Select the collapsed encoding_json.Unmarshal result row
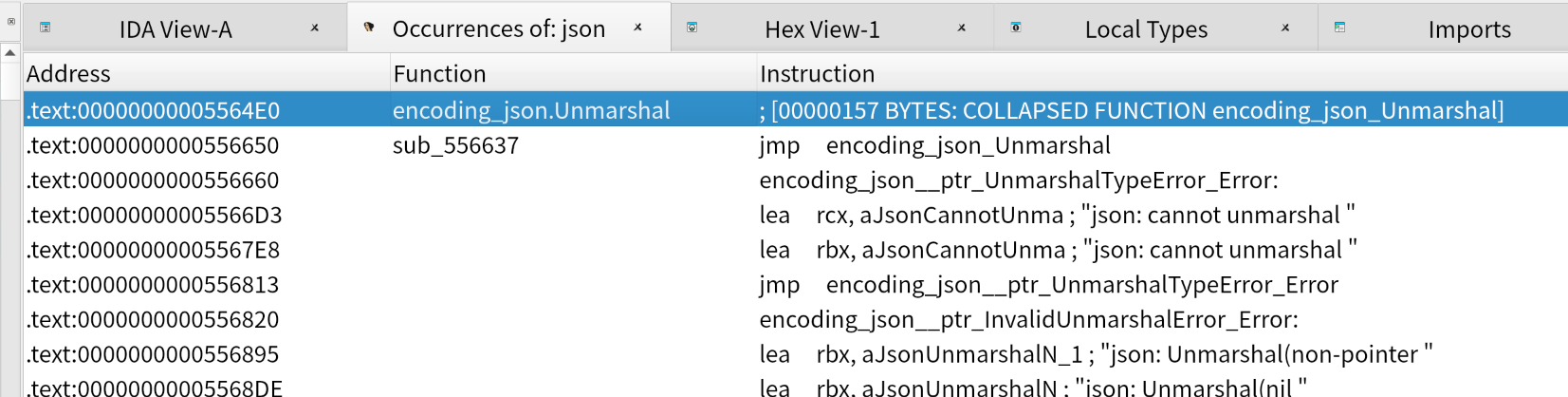This screenshot has width=1568, height=397. pos(531,110)
